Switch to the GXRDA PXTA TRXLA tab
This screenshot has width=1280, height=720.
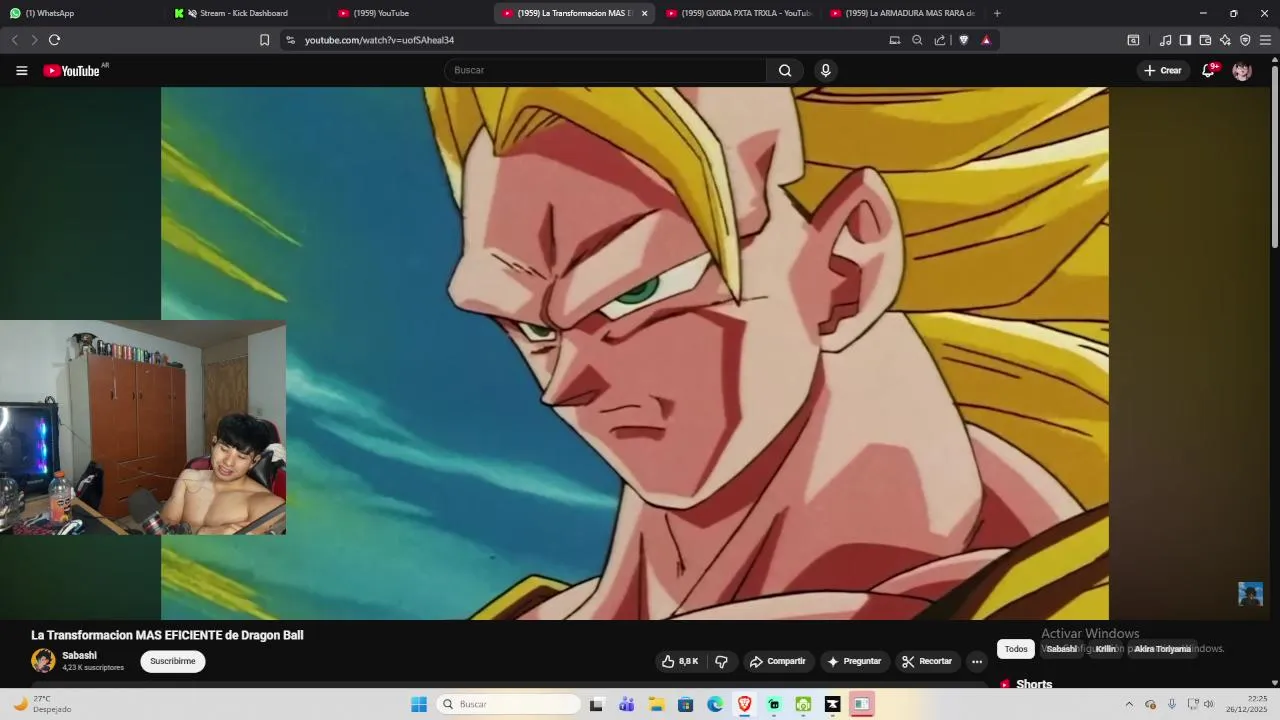(738, 13)
